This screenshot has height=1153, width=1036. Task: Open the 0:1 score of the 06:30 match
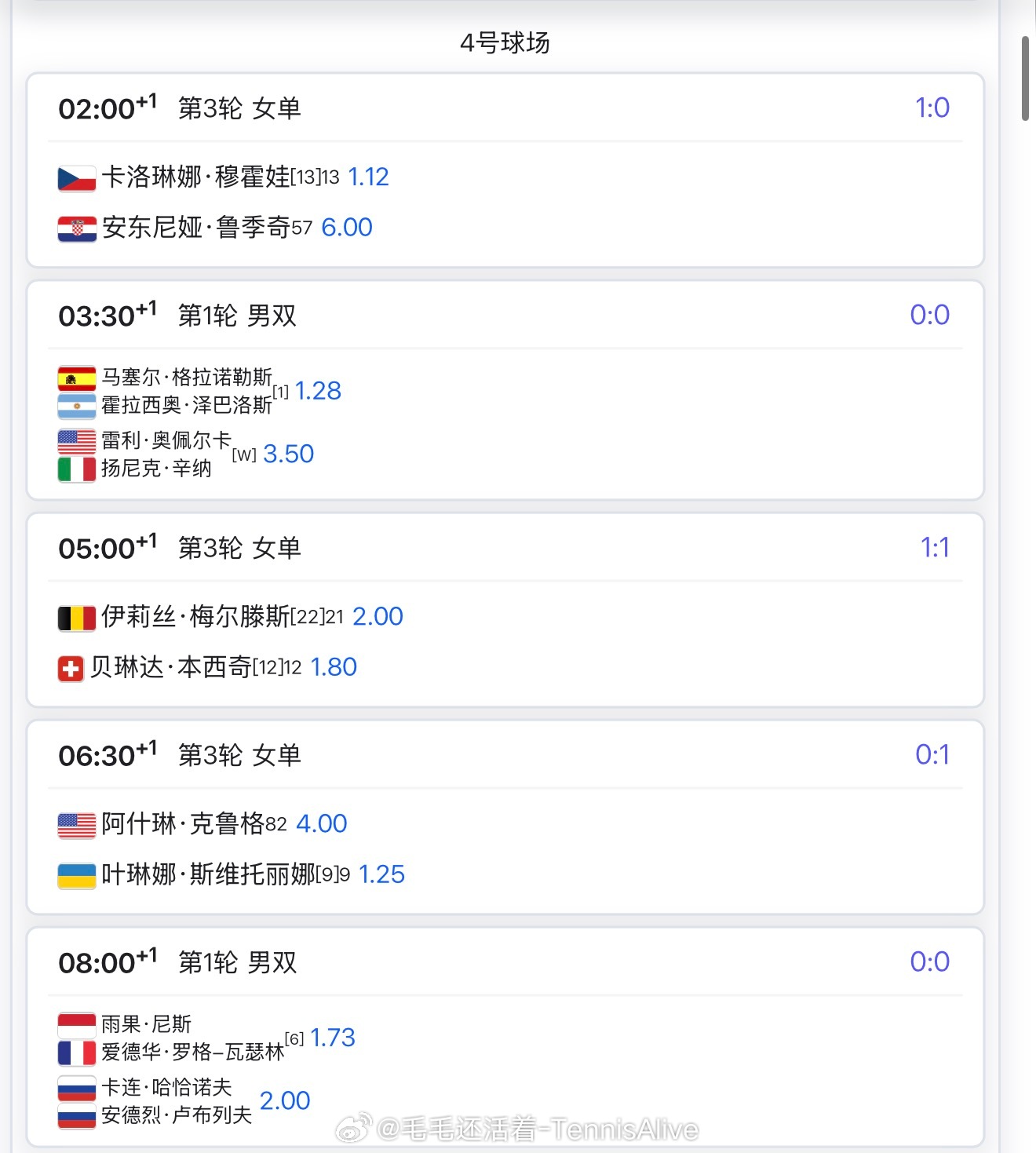(x=932, y=754)
